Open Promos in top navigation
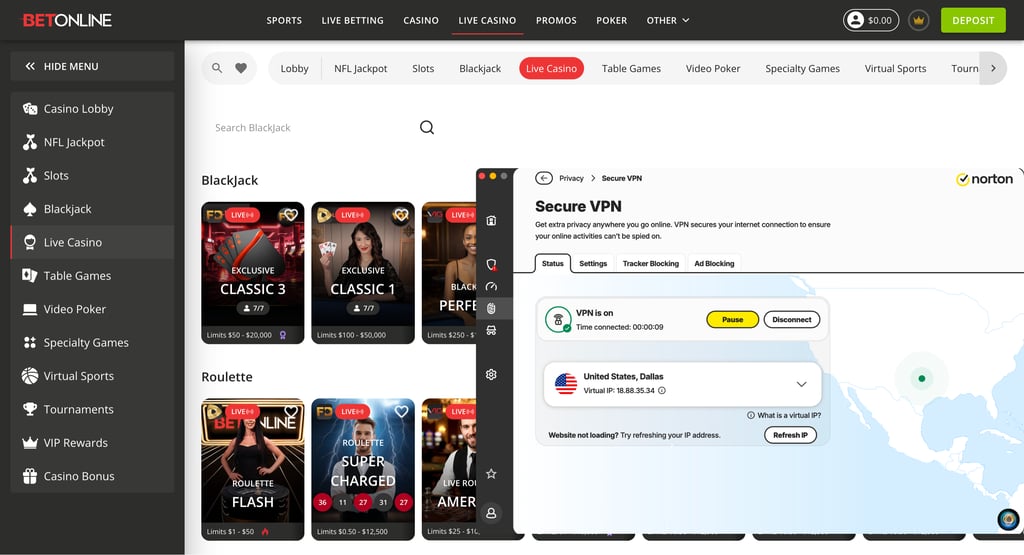The height and width of the screenshot is (555, 1024). click(x=556, y=20)
